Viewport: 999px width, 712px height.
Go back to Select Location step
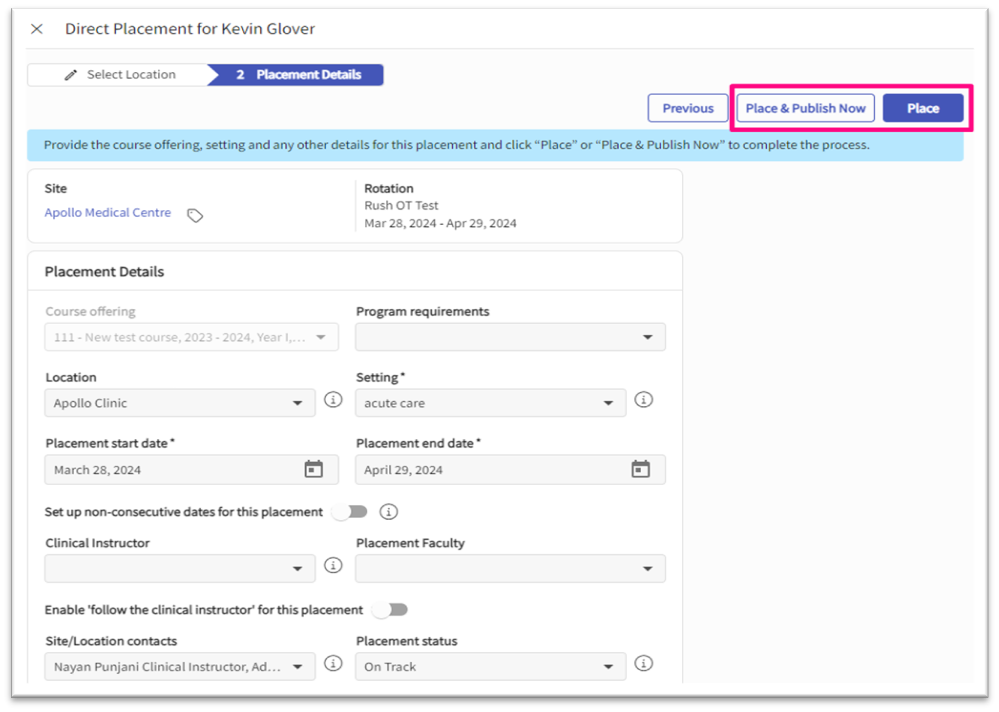pos(120,75)
